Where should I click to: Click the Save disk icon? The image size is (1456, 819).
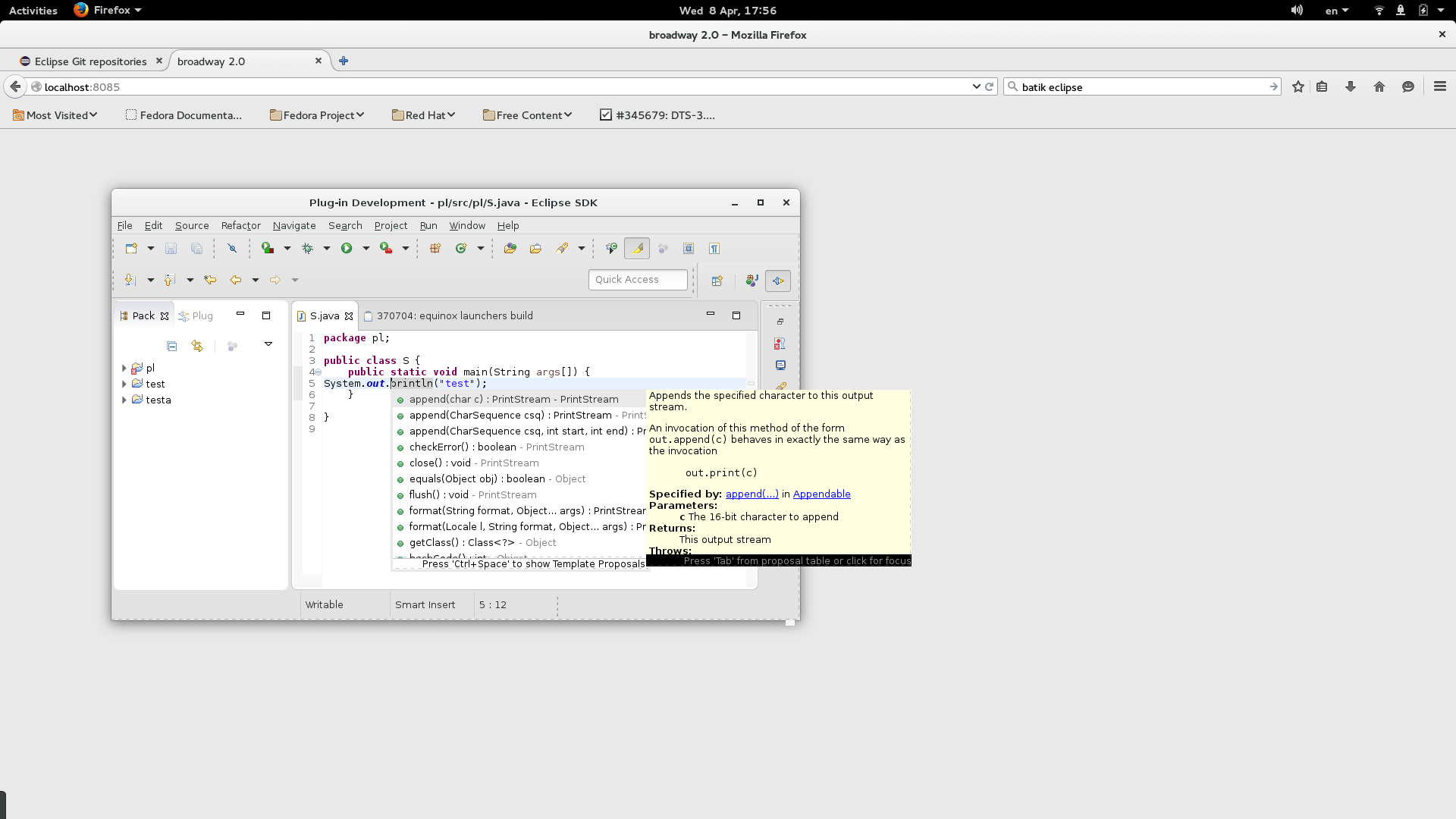click(x=171, y=248)
